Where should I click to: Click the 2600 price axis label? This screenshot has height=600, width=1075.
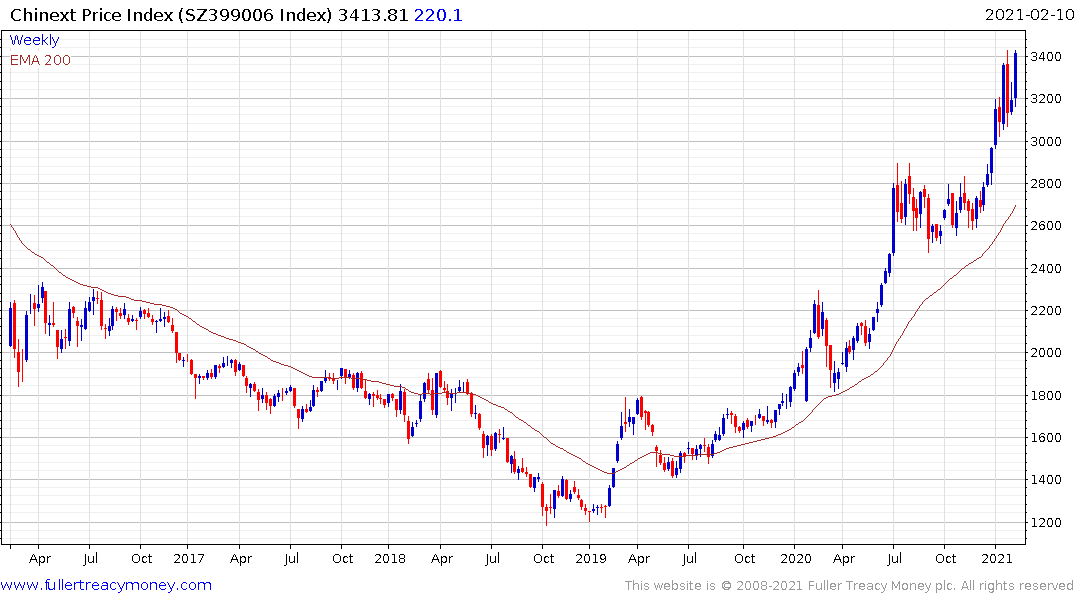pos(1046,226)
